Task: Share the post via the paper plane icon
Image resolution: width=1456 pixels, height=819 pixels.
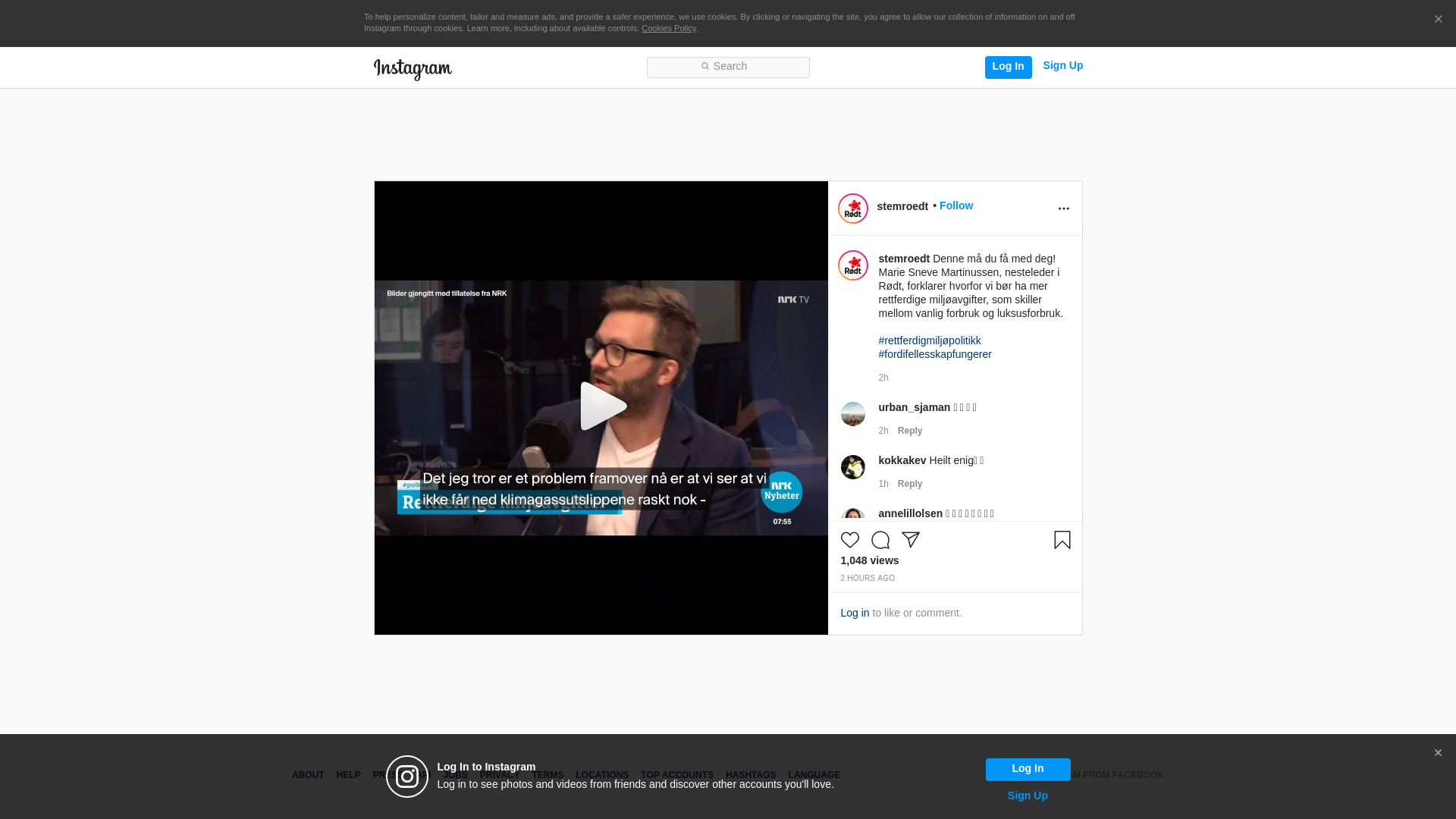Action: (x=910, y=540)
